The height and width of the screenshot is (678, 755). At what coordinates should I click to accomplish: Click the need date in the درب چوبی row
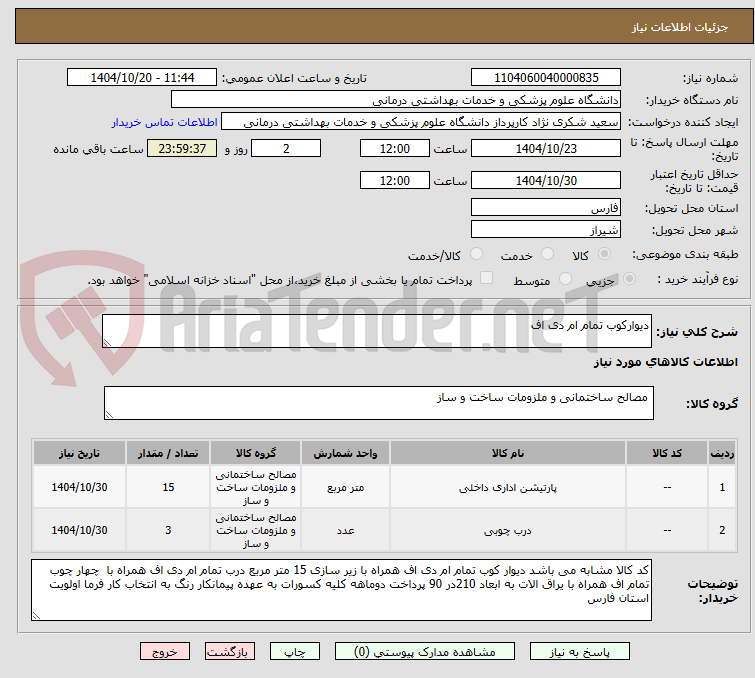(79, 530)
